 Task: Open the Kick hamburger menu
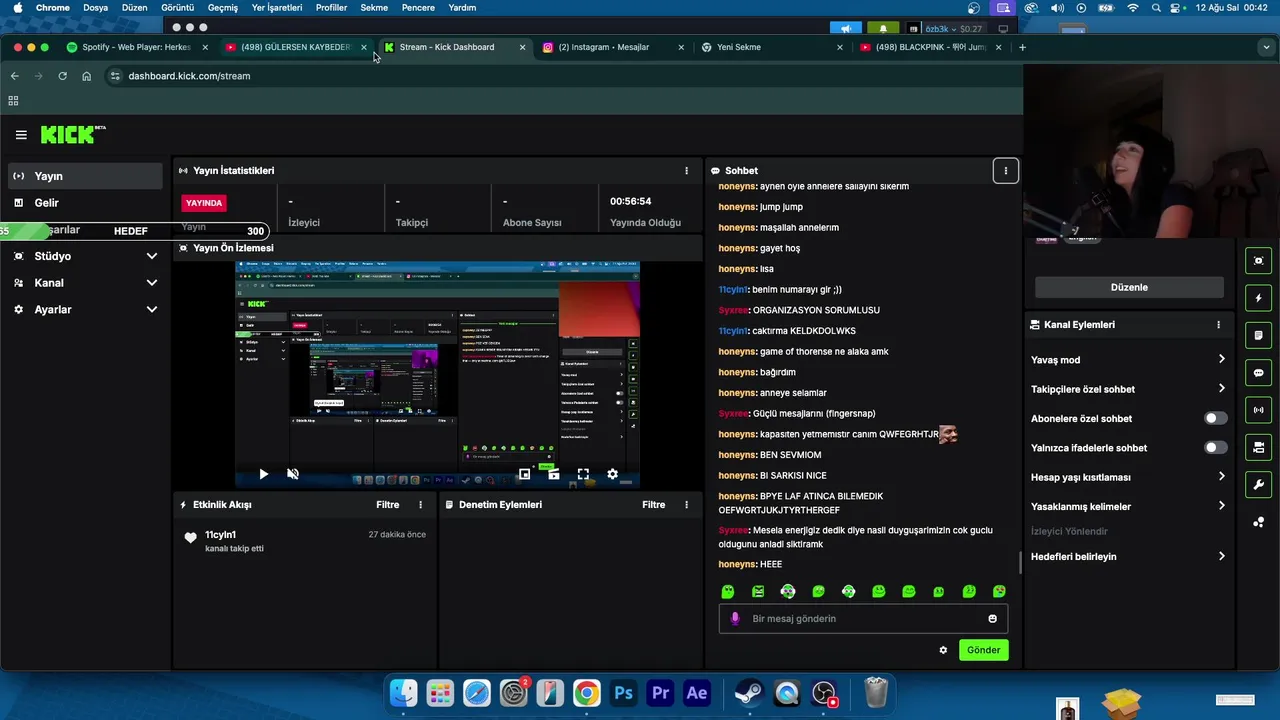coord(21,135)
